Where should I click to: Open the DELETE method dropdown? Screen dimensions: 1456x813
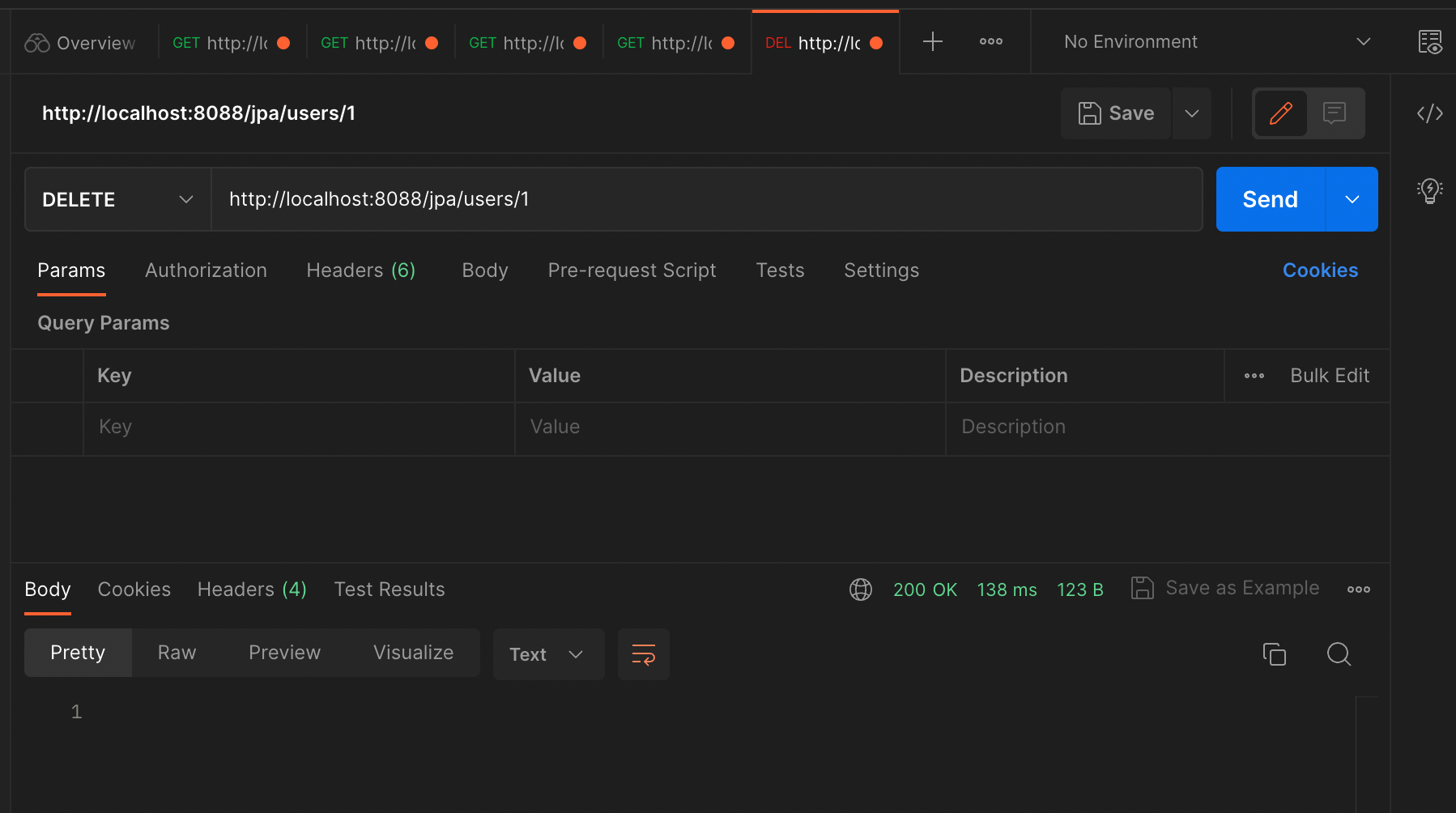click(x=118, y=199)
